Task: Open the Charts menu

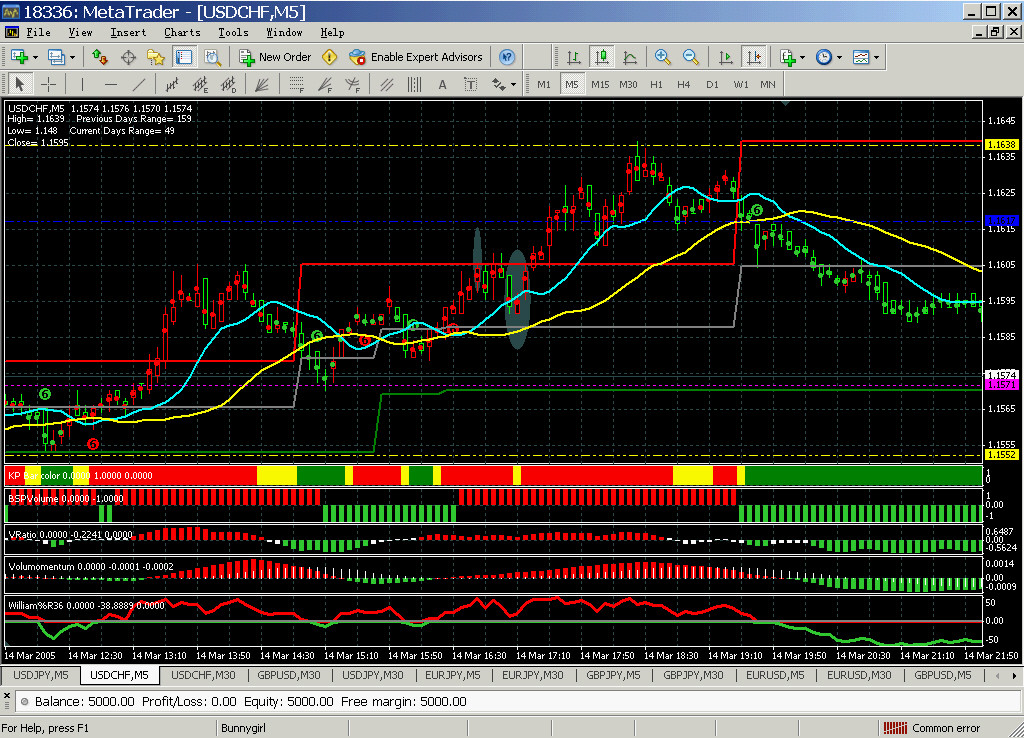Action: (x=182, y=32)
